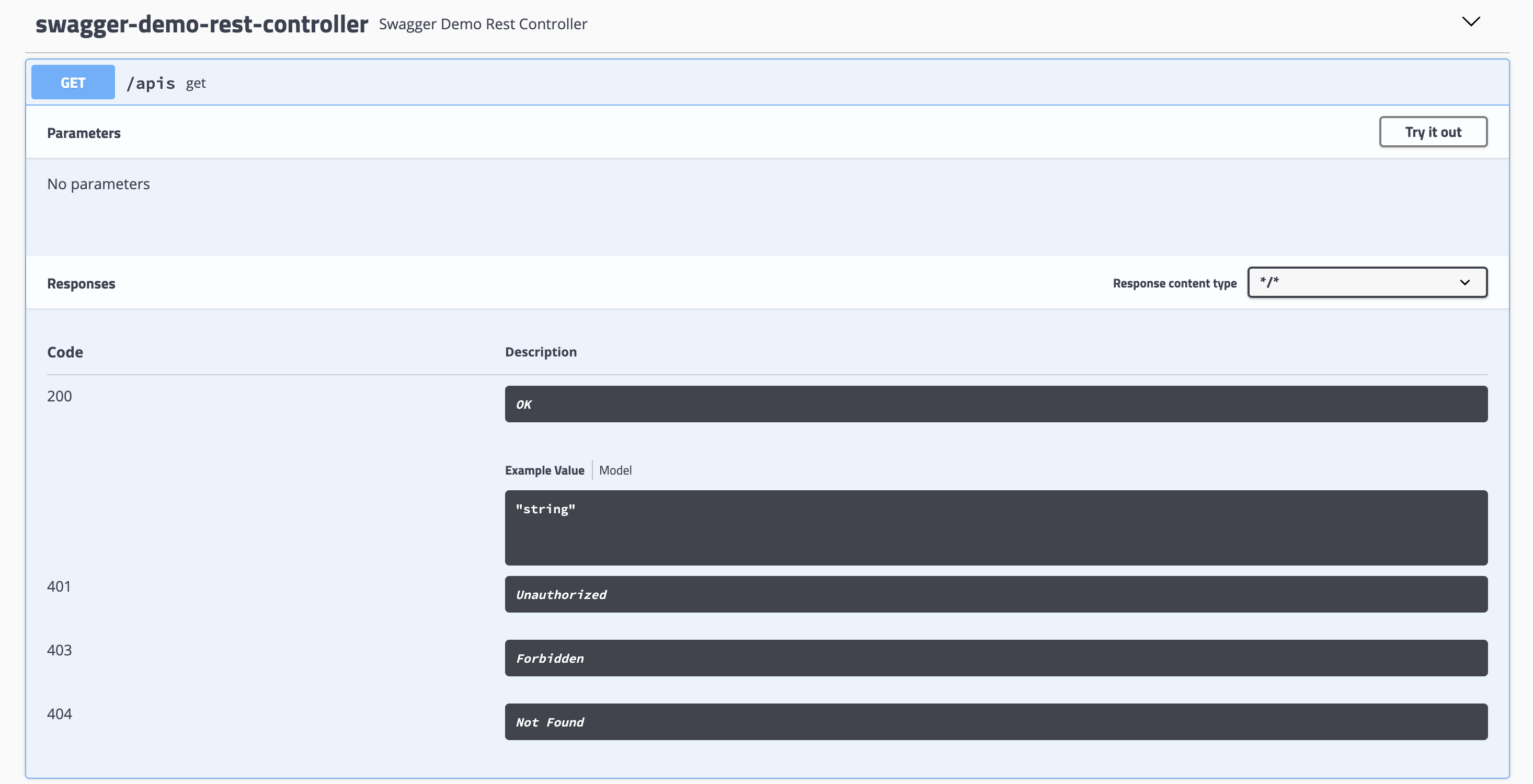Viewport: 1533px width, 784px height.
Task: Click the Forbidden response description block
Action: pyautogui.click(x=996, y=659)
